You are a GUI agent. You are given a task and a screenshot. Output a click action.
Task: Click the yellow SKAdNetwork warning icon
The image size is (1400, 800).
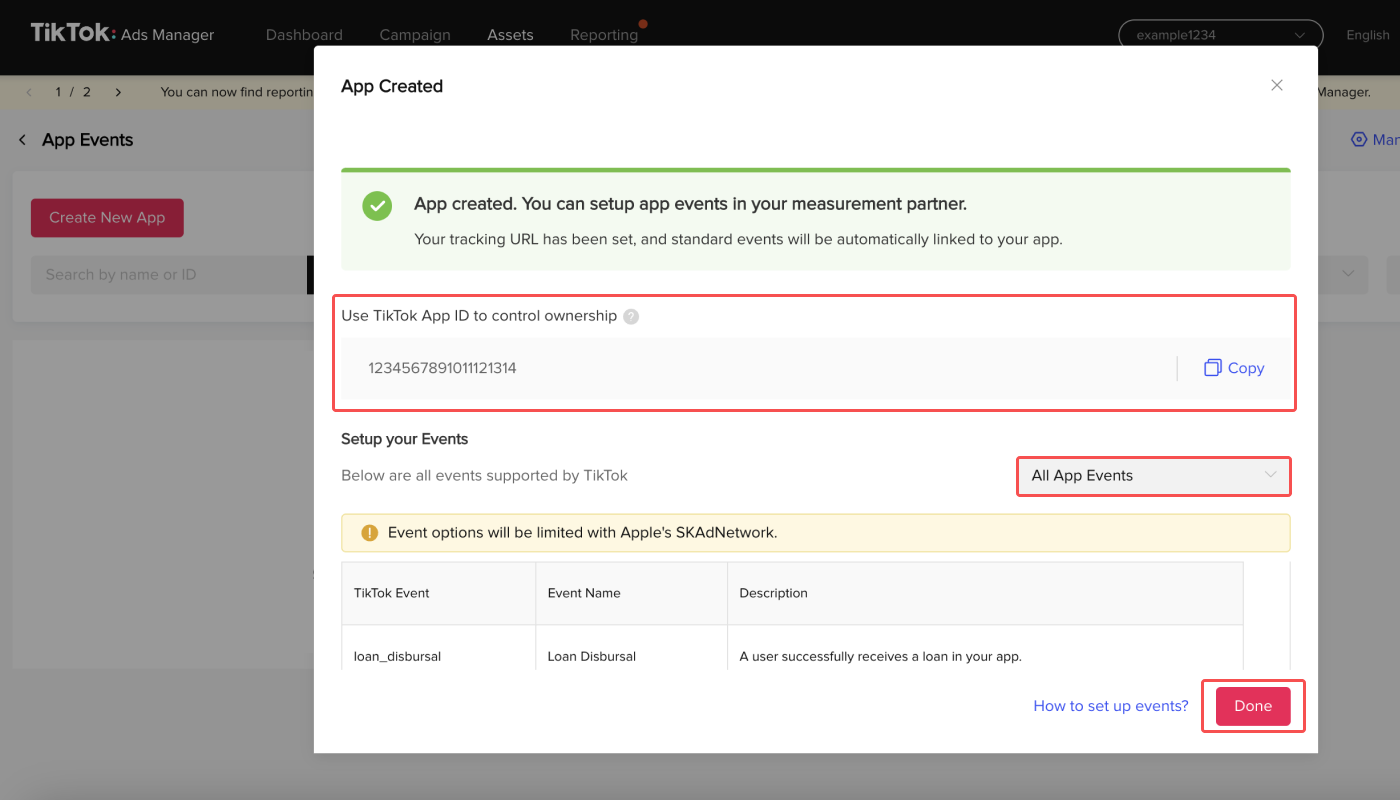pyautogui.click(x=370, y=533)
